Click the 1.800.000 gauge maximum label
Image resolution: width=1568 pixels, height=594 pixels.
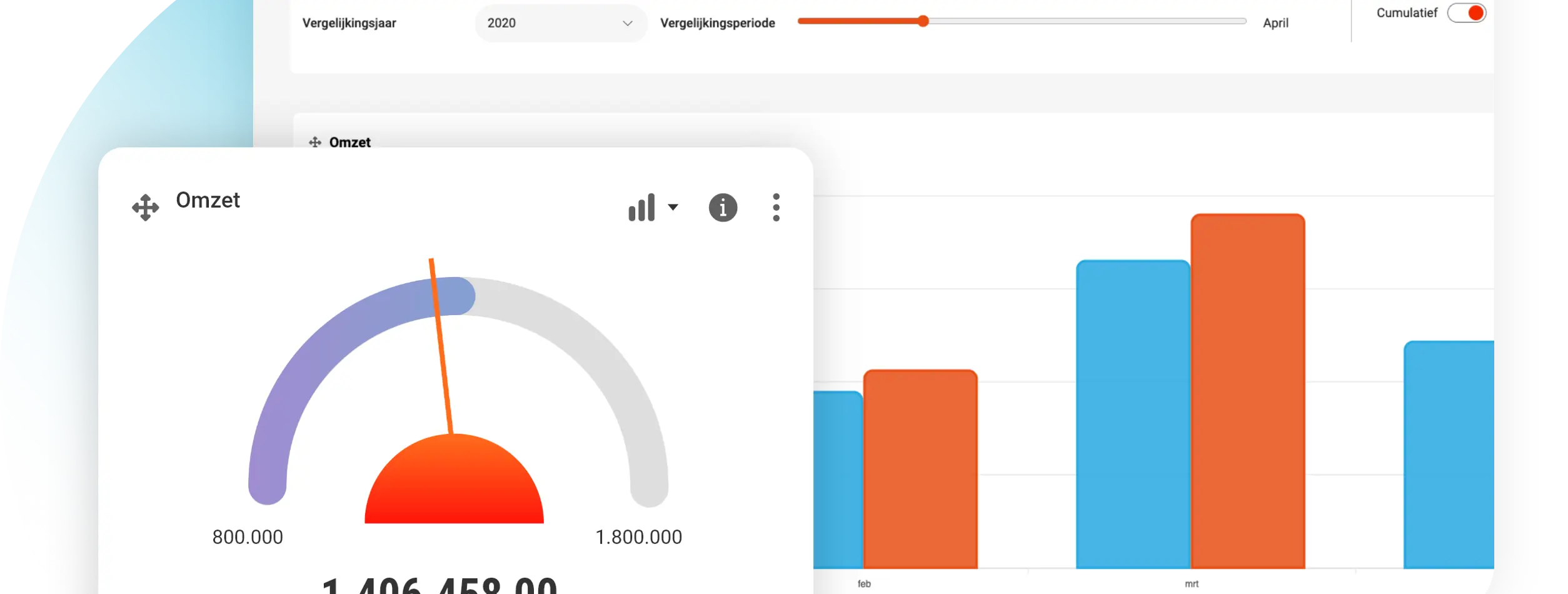click(x=638, y=537)
